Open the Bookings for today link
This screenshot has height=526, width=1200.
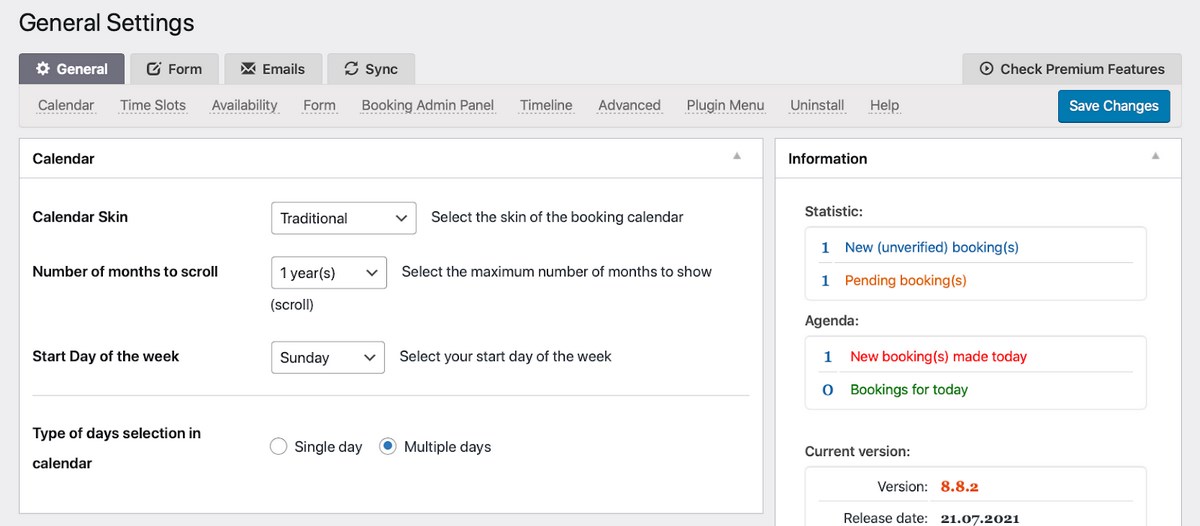tap(909, 389)
